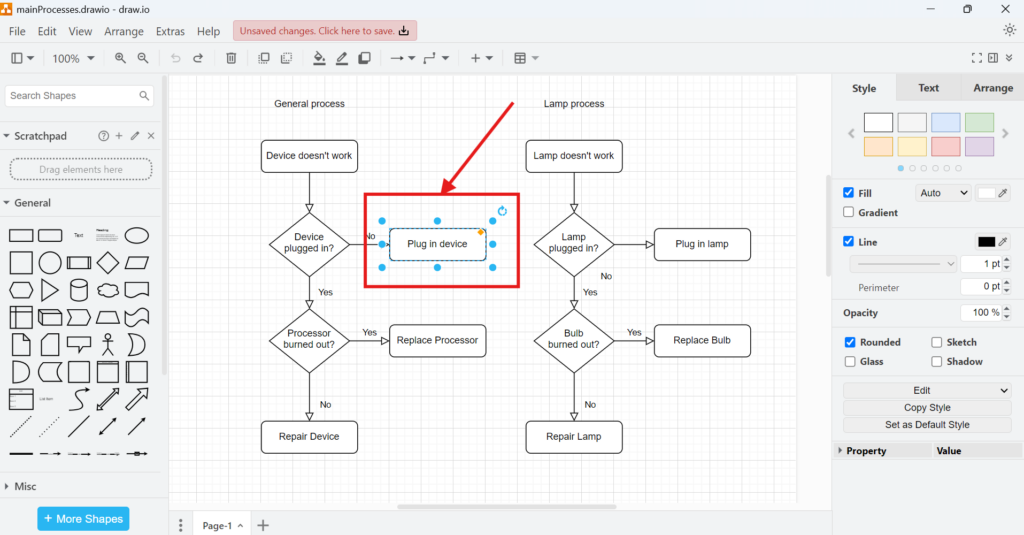Toggle fullscreen mode icon

click(x=977, y=58)
